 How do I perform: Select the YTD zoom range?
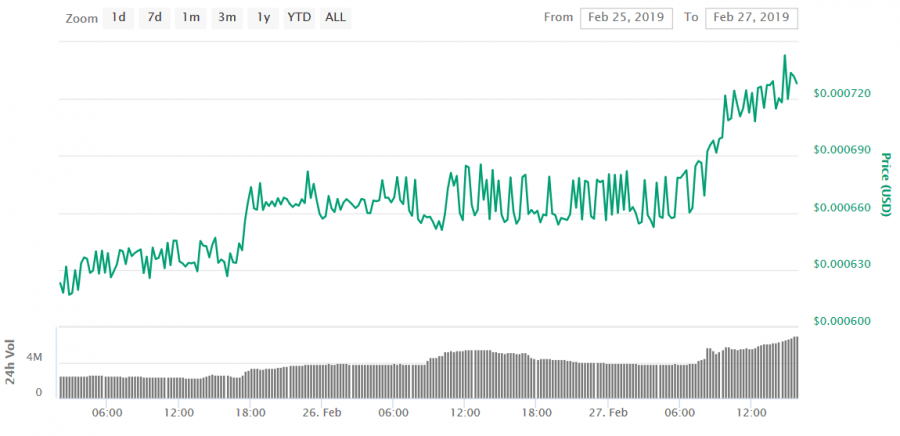pos(299,18)
